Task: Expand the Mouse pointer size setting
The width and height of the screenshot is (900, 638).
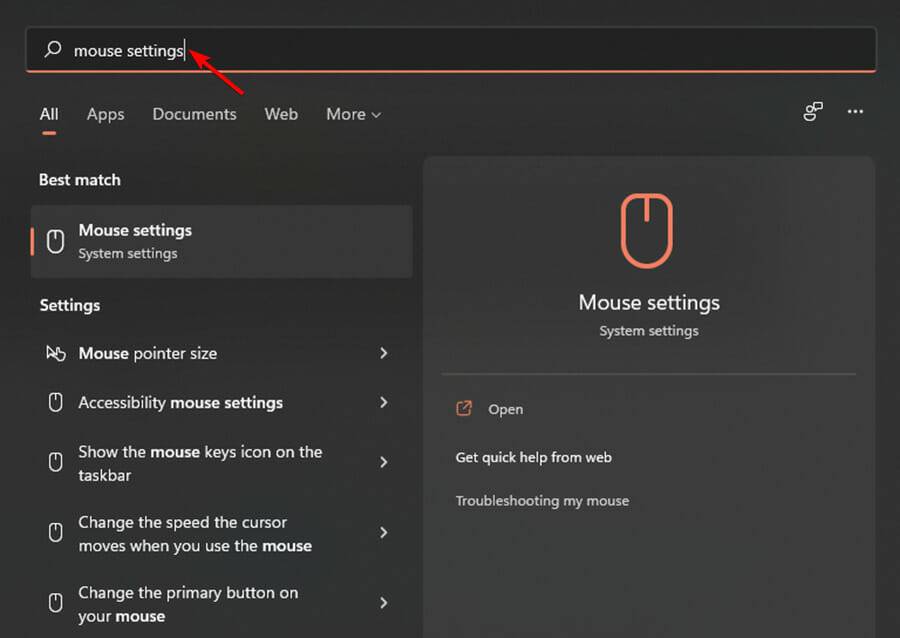Action: coord(383,353)
